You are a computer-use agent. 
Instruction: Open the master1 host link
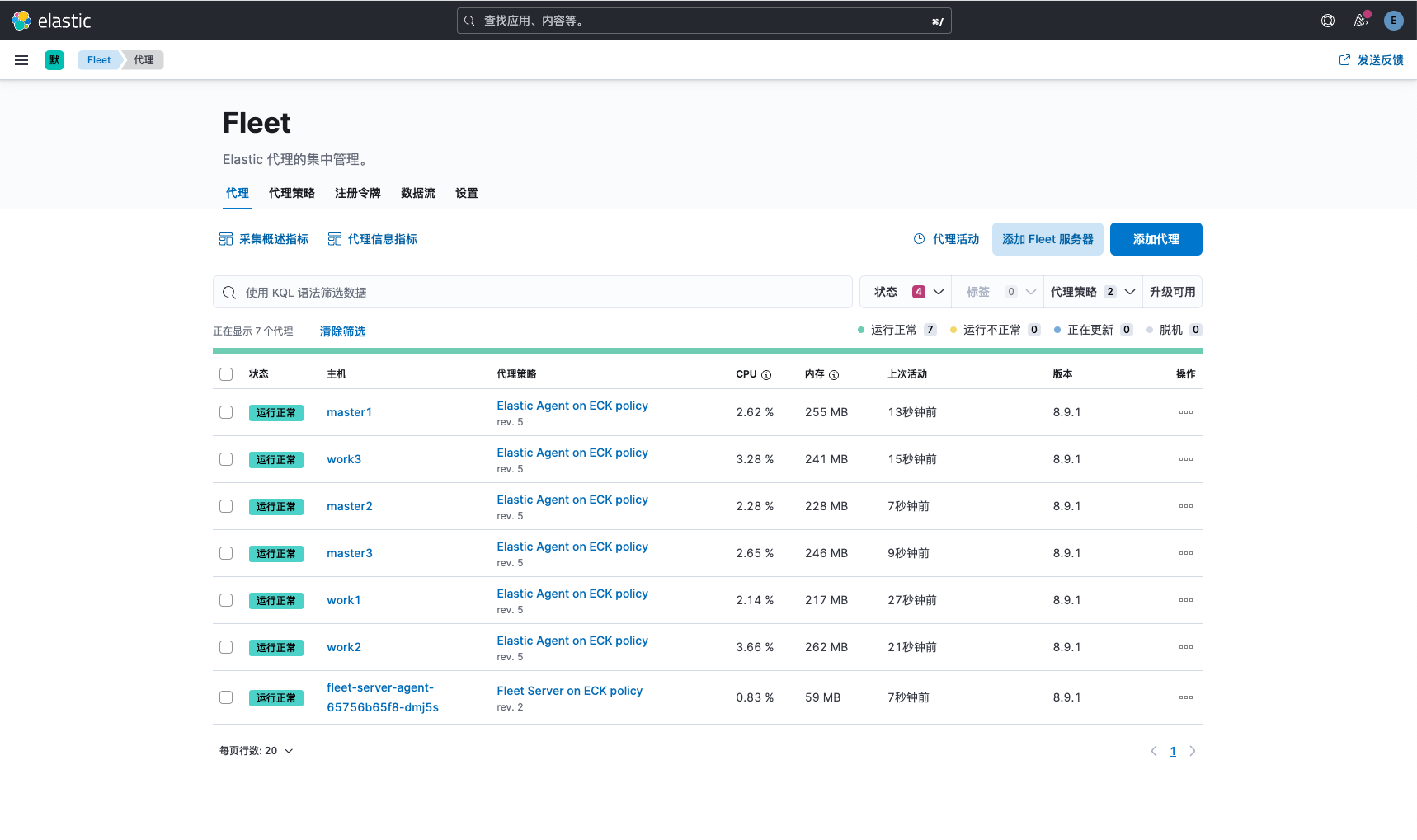(349, 412)
